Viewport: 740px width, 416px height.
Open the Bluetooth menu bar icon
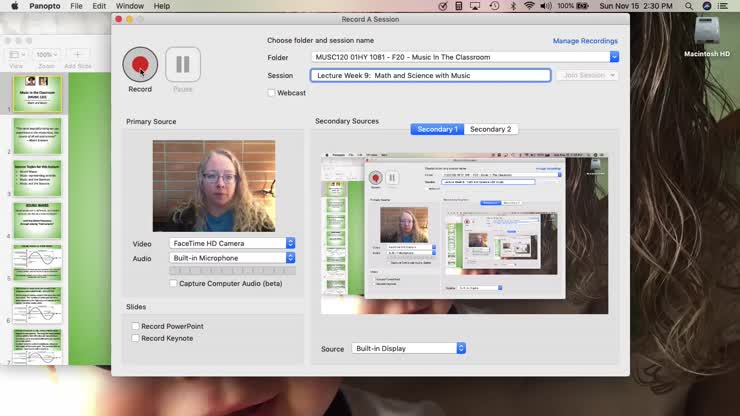point(513,6)
